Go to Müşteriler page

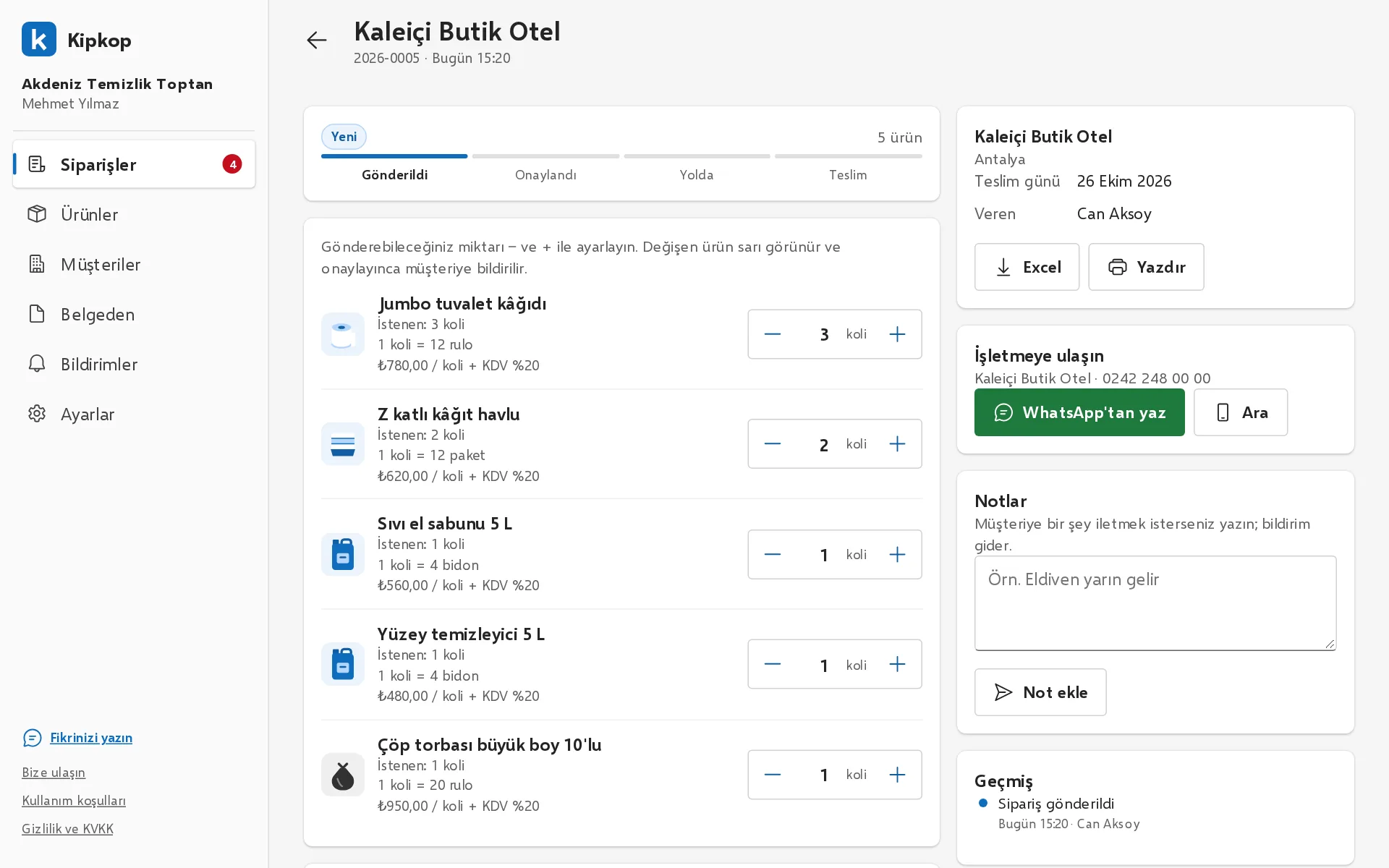[134, 264]
